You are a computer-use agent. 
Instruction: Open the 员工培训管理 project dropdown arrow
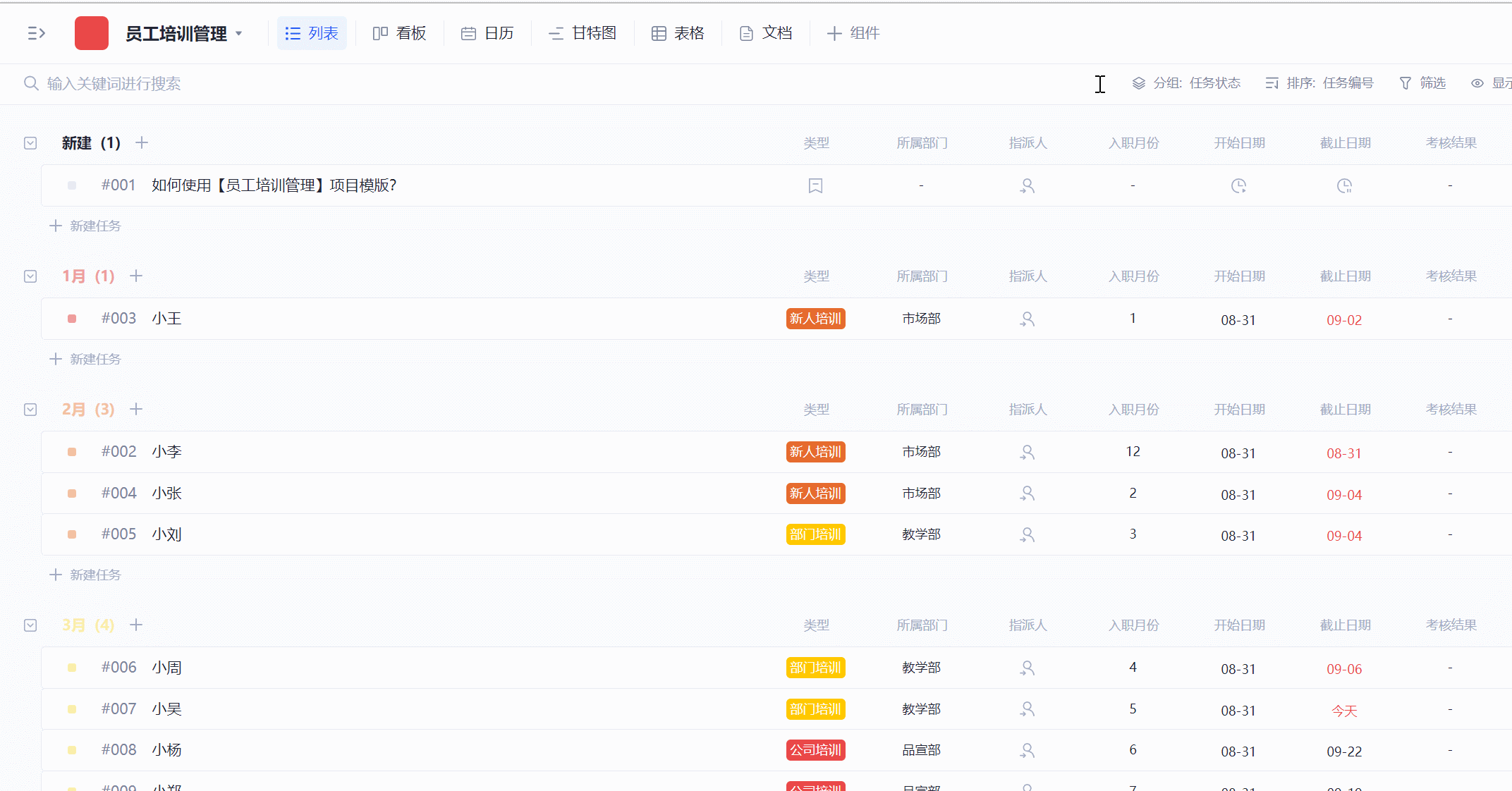[x=239, y=33]
